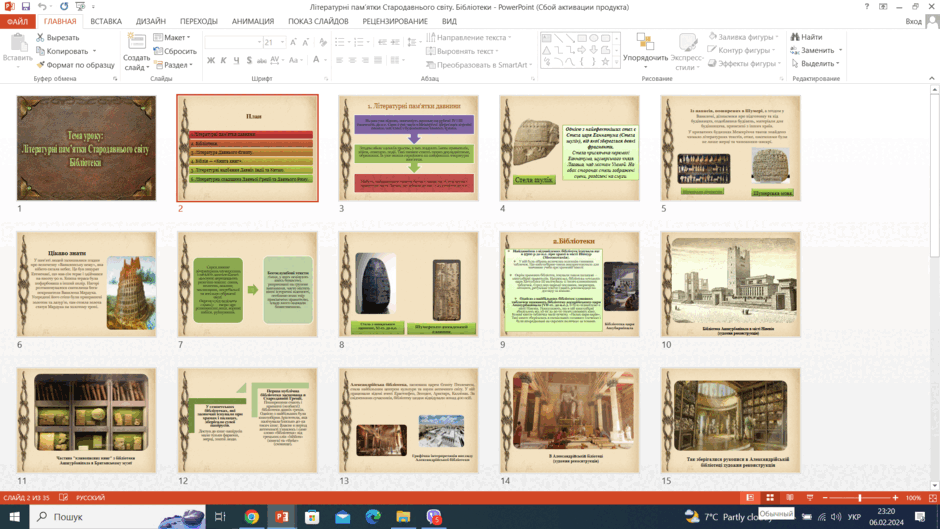This screenshot has height=529, width=940.
Task: Open PowerPoint help question mark
Action: [x=866, y=7]
